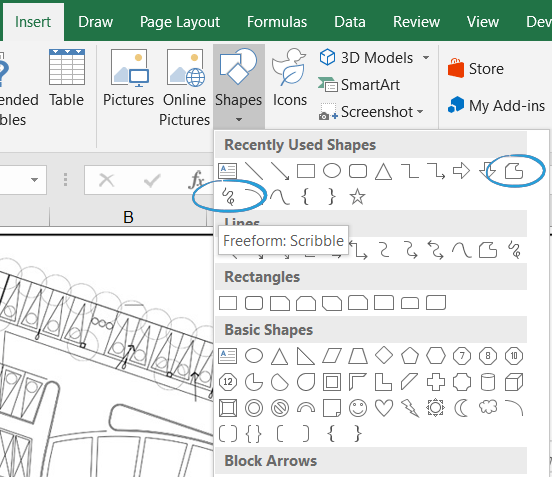Switch to the Page Layout tab

pos(180,22)
